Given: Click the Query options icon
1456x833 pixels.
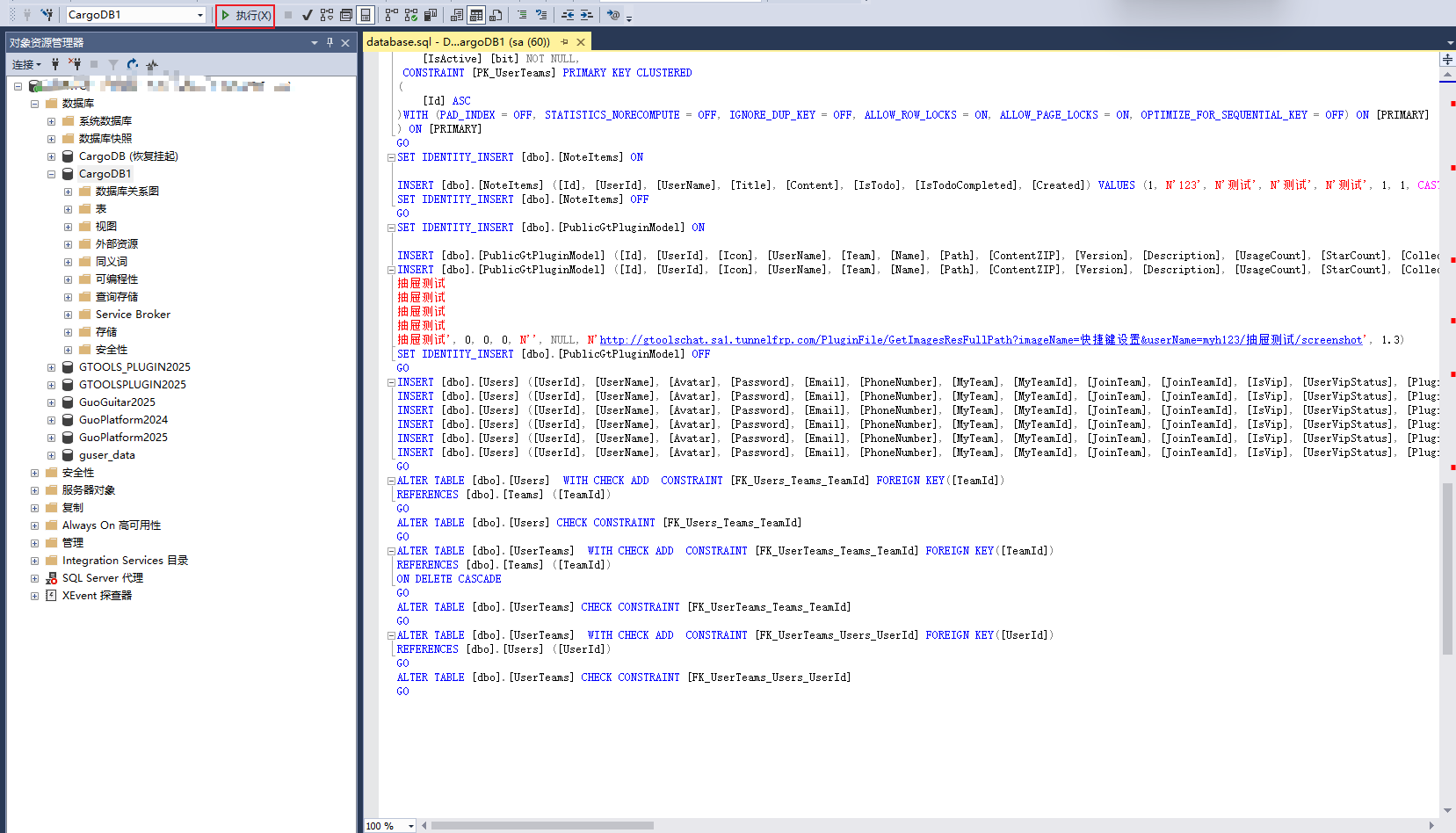Looking at the screenshot, I should [346, 15].
